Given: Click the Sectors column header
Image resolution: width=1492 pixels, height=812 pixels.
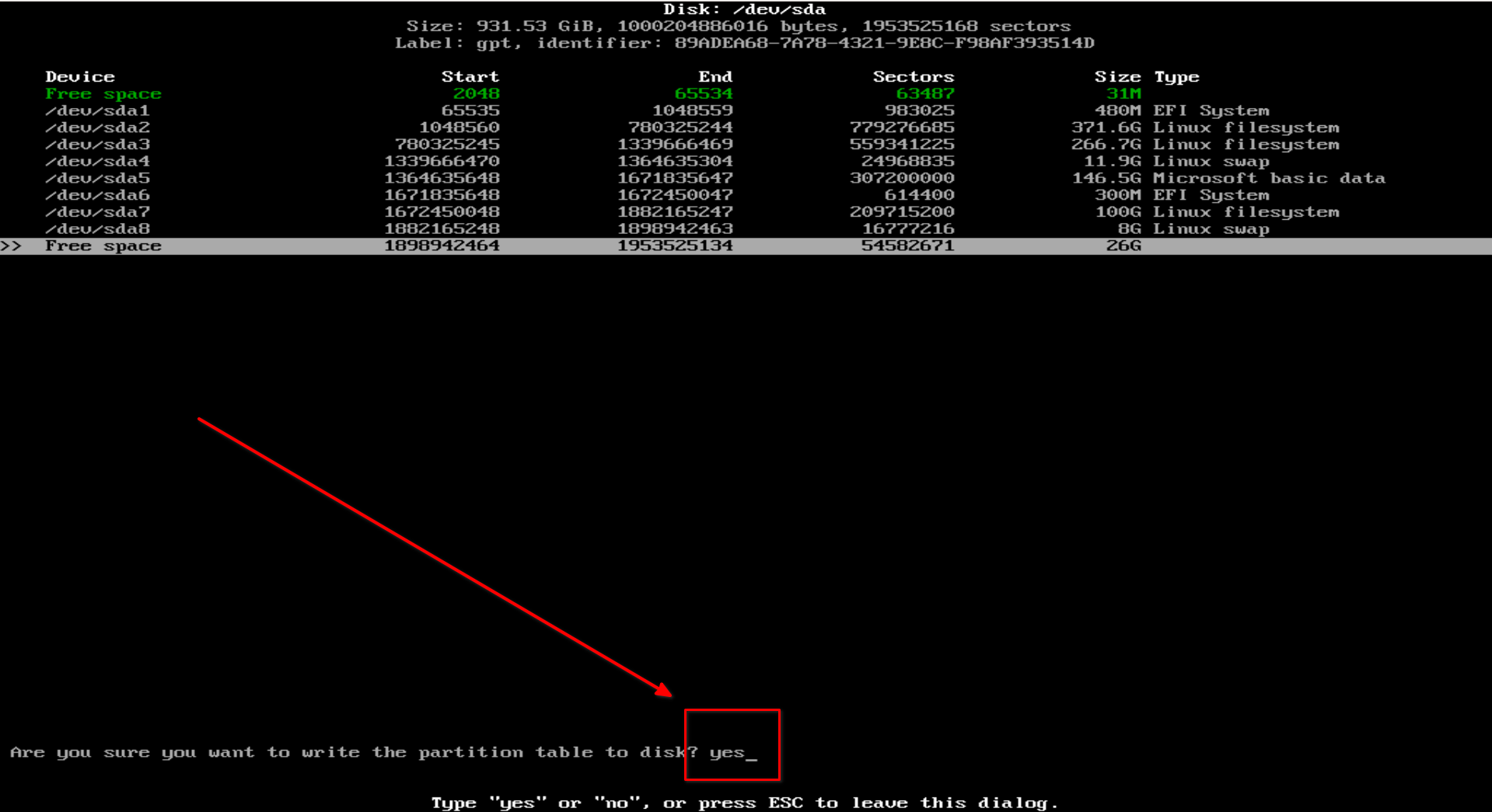Looking at the screenshot, I should tap(914, 76).
